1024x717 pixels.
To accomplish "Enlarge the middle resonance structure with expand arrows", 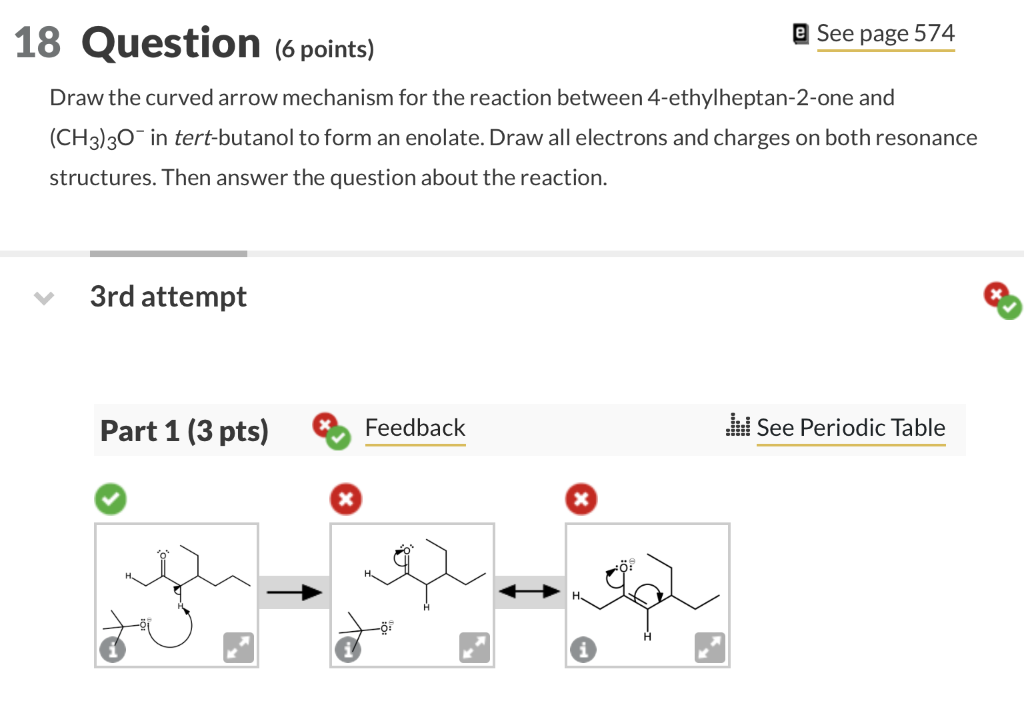I will pos(474,648).
